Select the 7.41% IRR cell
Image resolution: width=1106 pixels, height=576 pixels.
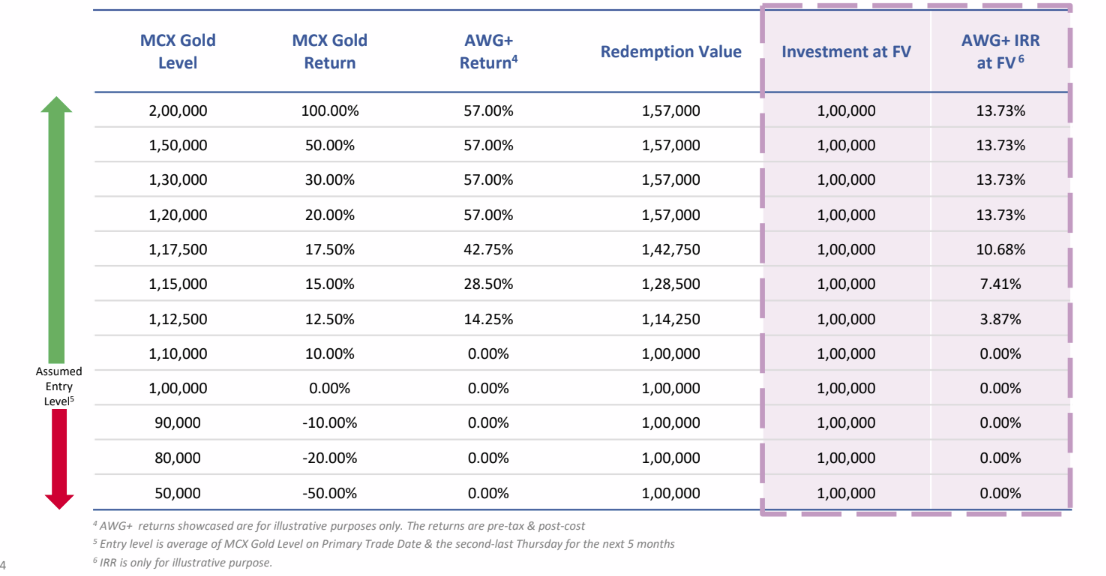(1000, 284)
